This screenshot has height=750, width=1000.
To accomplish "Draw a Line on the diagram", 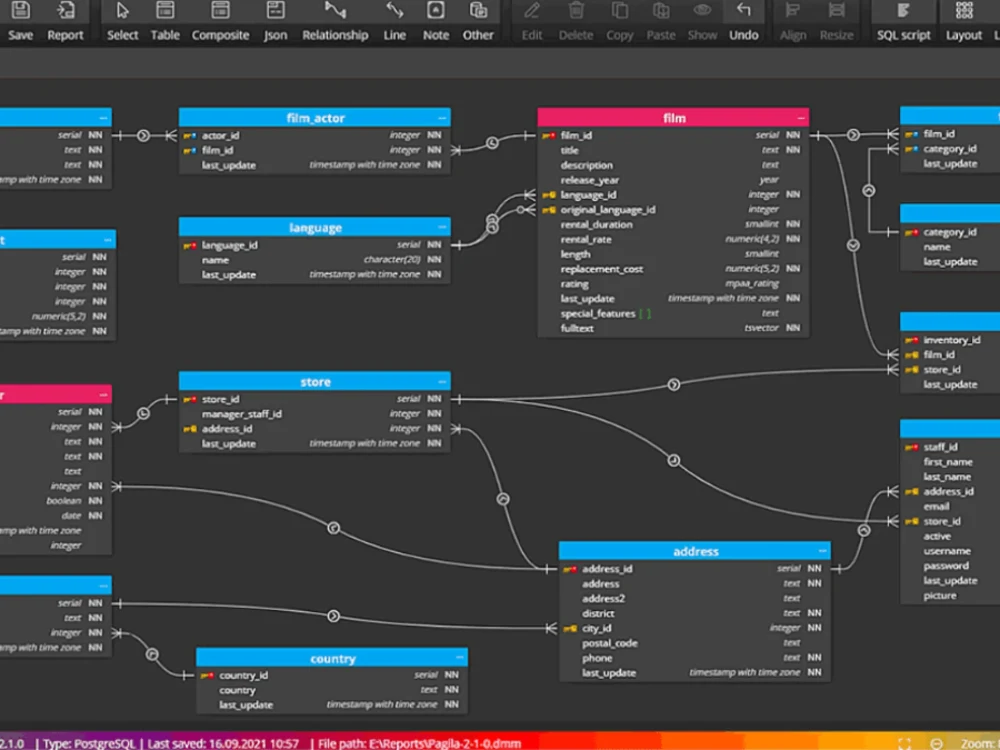I will click(x=394, y=22).
